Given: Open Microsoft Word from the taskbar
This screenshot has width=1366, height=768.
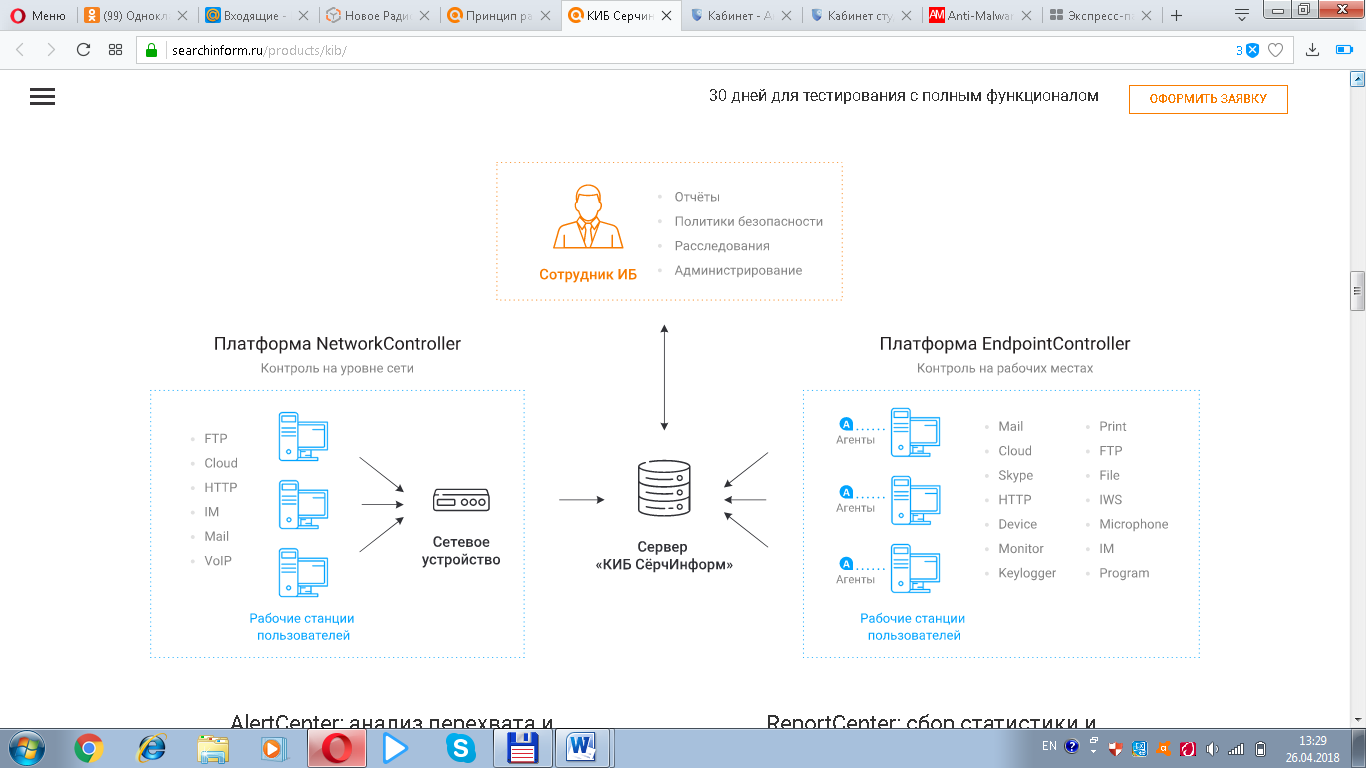Looking at the screenshot, I should pos(584,748).
